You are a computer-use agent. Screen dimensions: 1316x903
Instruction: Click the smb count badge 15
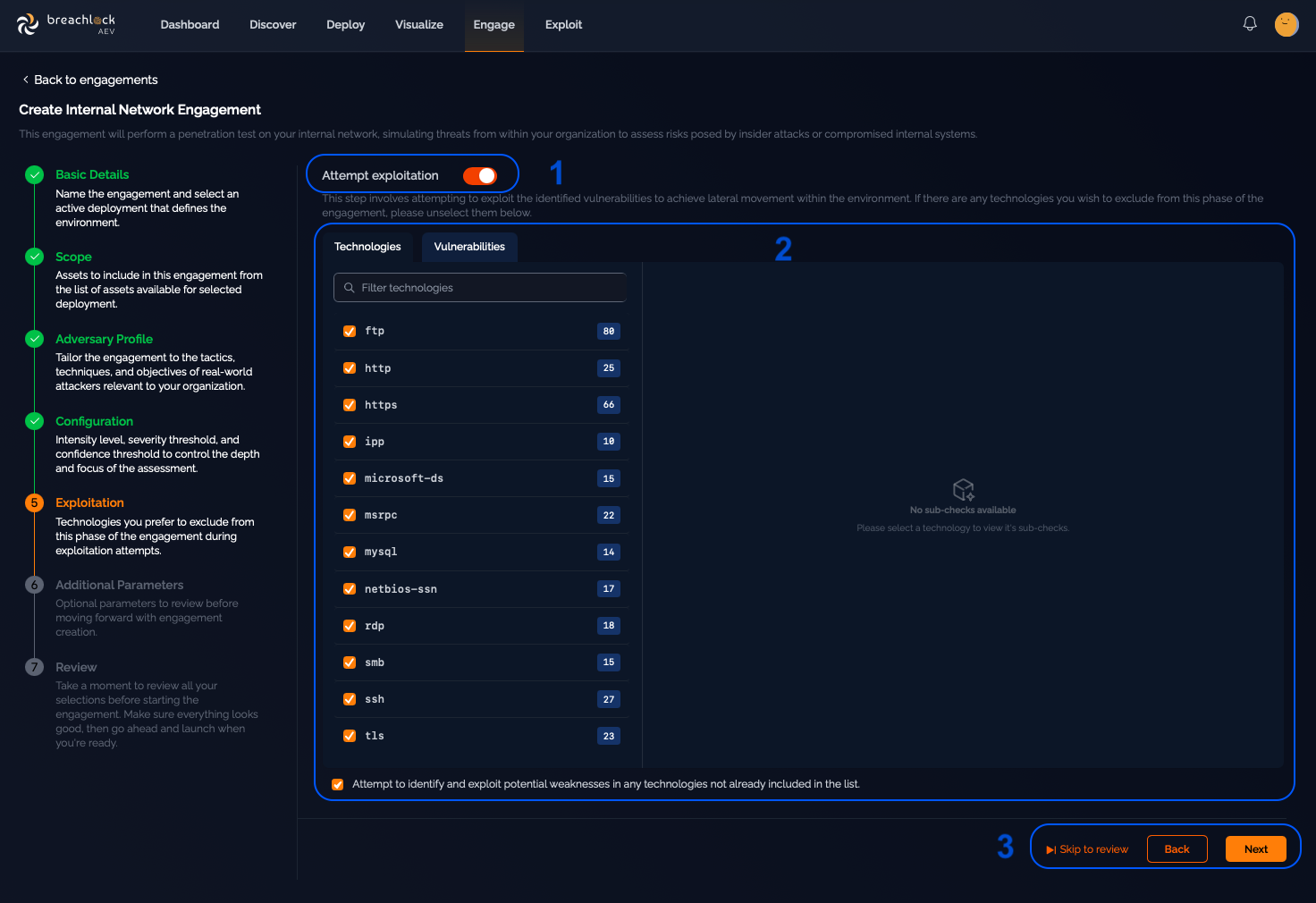click(x=609, y=662)
